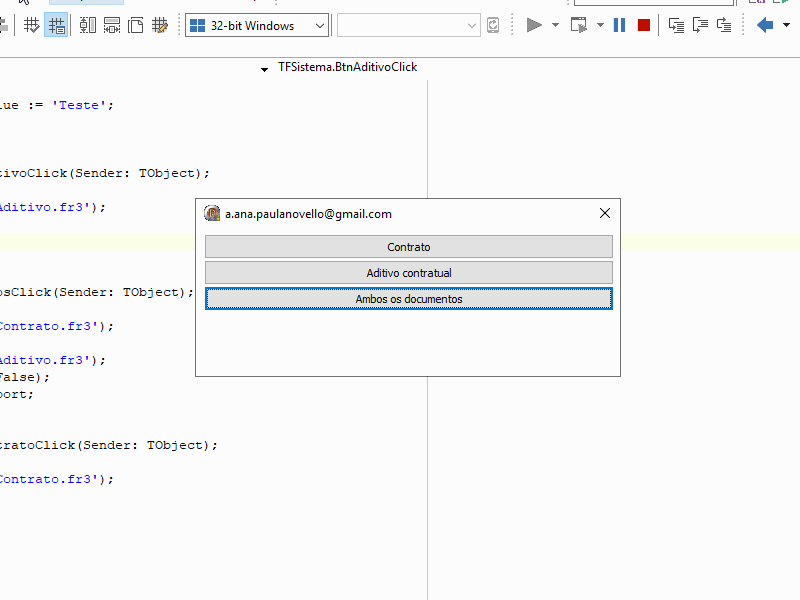Click the 'Teste' string in the code

click(78, 105)
